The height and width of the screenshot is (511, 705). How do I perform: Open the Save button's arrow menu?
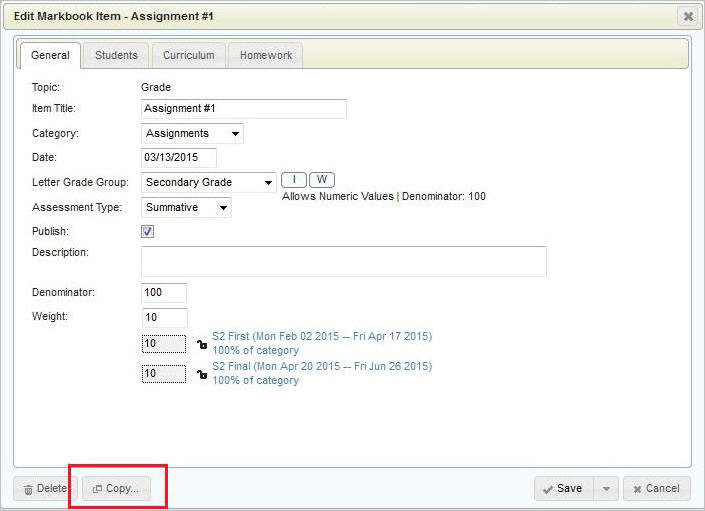(605, 488)
